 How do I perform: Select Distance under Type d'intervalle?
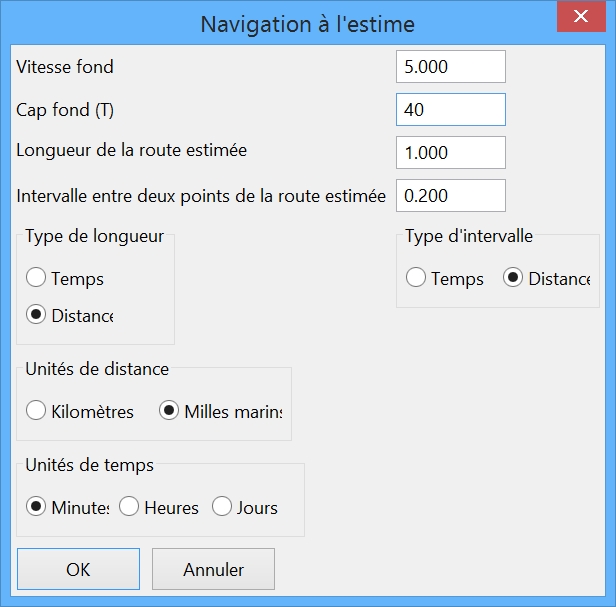point(513,278)
